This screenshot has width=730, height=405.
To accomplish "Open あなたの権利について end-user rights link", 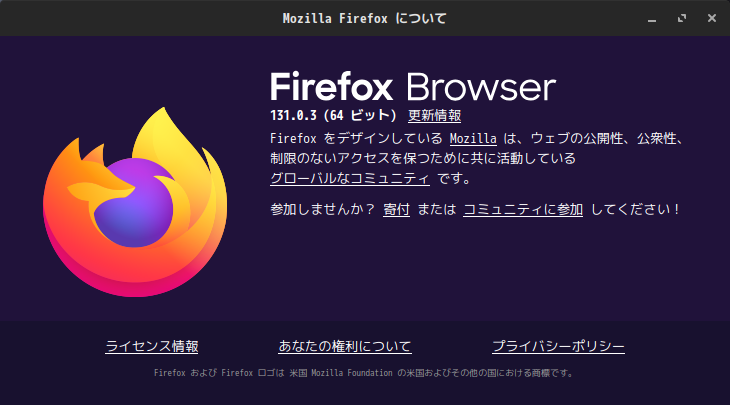I will click(345, 346).
